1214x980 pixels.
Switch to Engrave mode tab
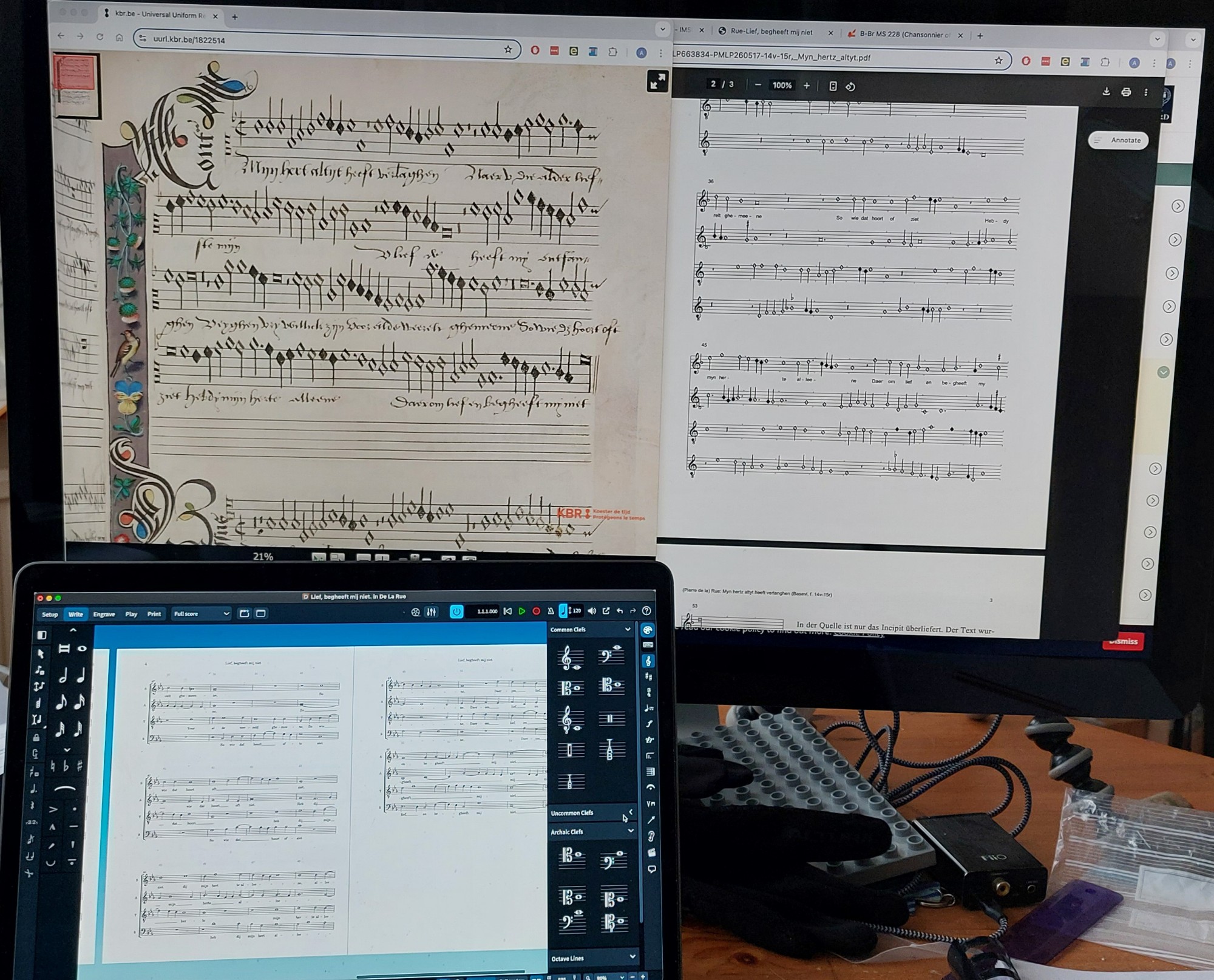click(104, 614)
